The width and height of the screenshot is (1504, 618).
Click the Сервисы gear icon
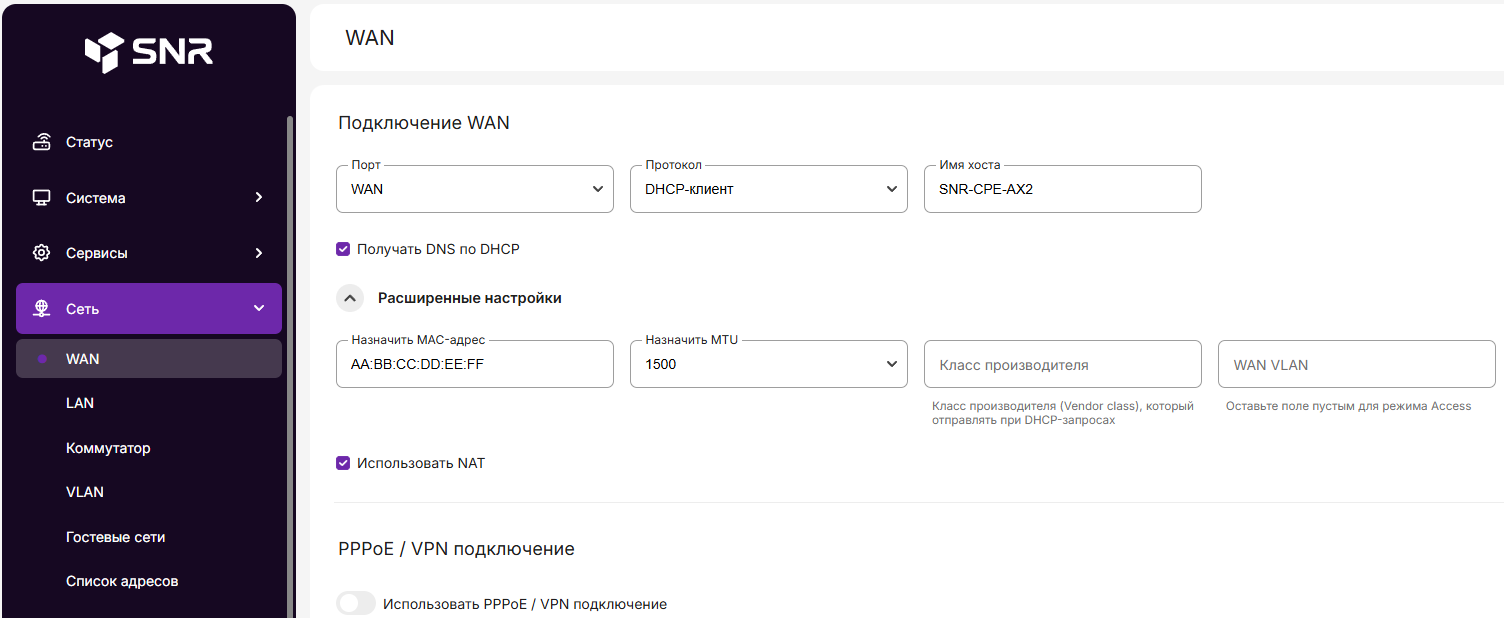tap(42, 253)
